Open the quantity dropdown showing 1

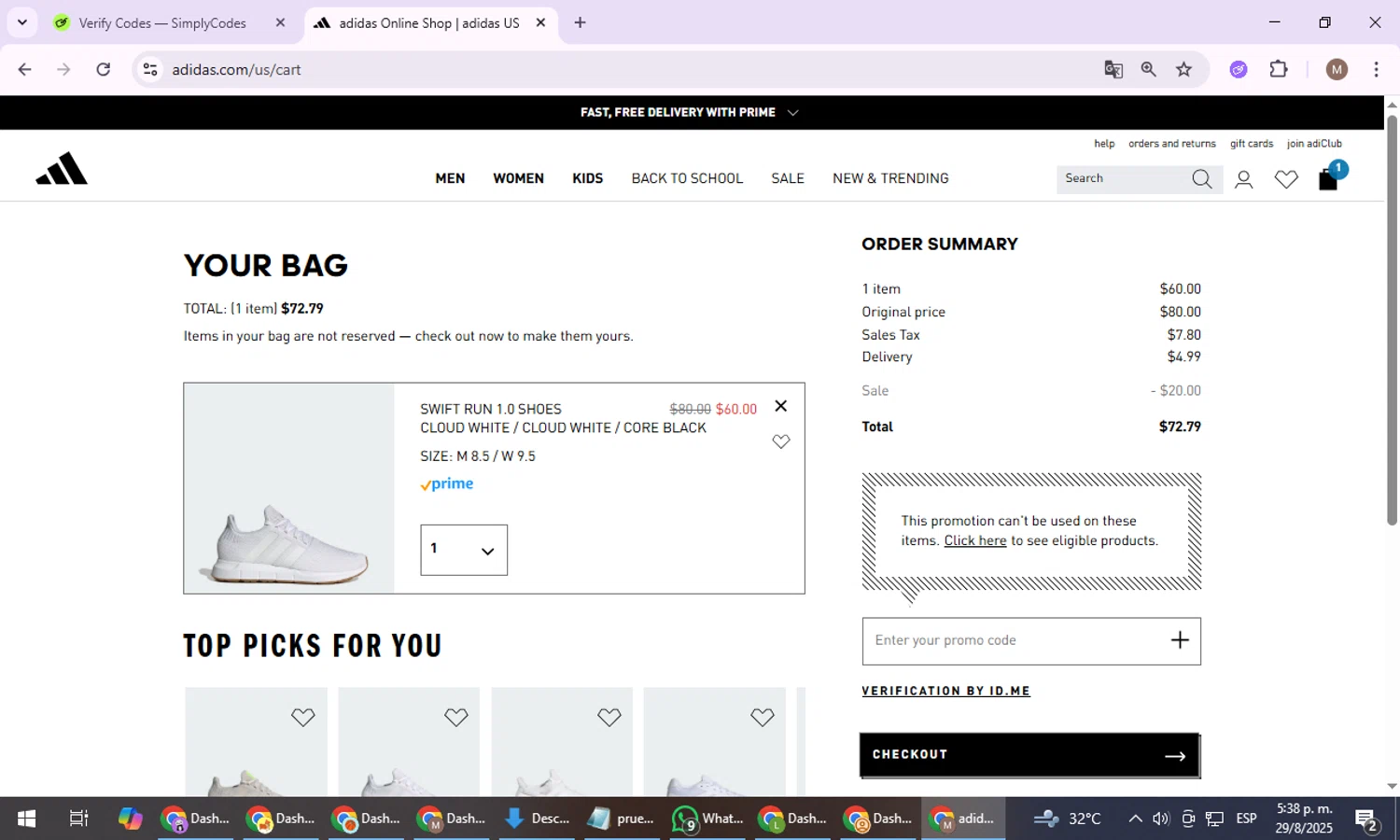click(x=464, y=550)
